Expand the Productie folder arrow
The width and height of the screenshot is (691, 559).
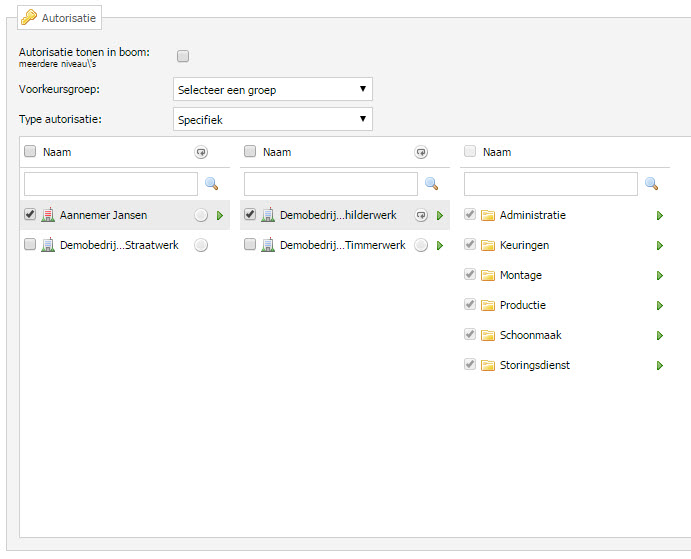point(660,306)
